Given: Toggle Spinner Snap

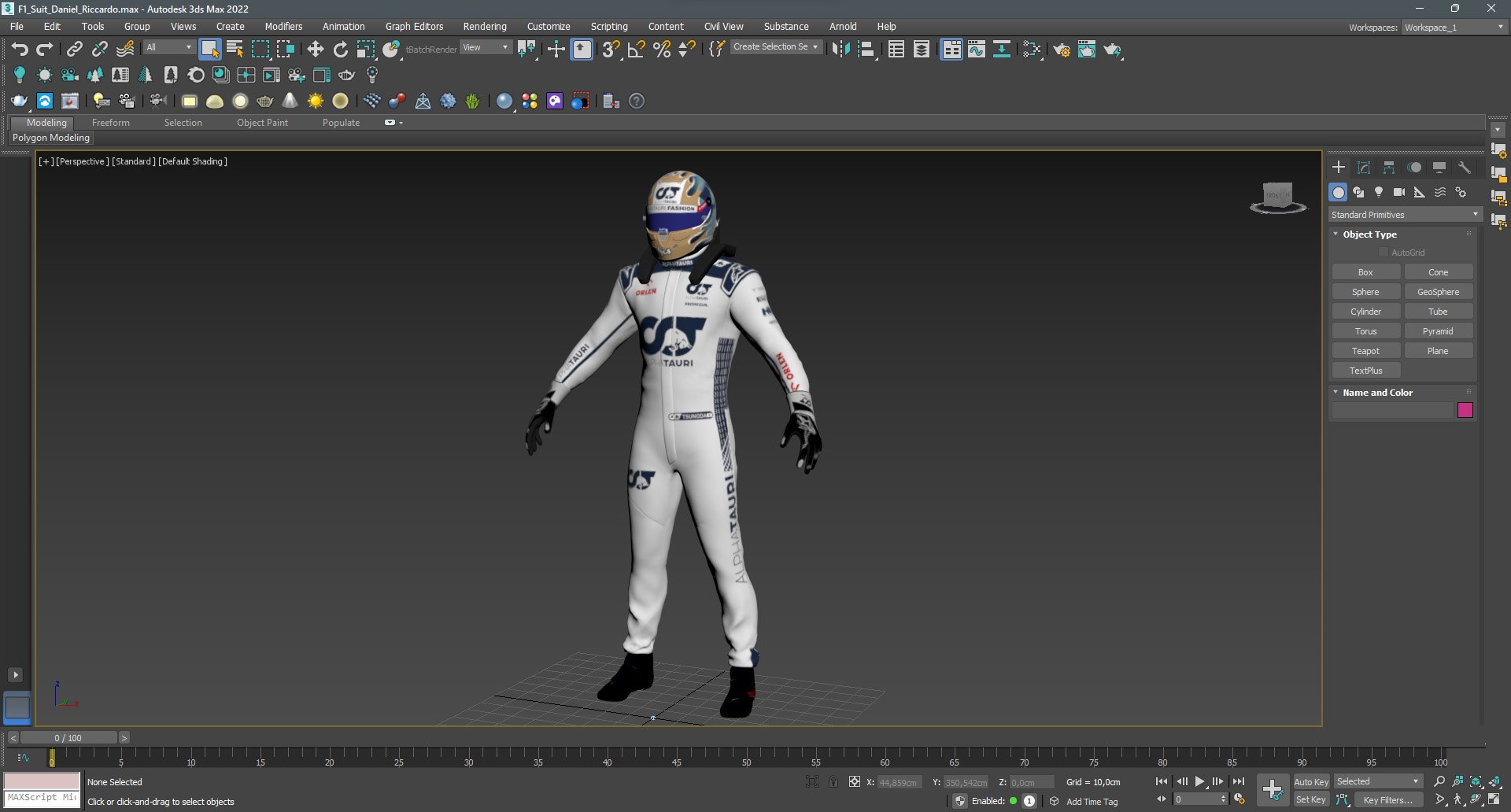Looking at the screenshot, I should (687, 50).
